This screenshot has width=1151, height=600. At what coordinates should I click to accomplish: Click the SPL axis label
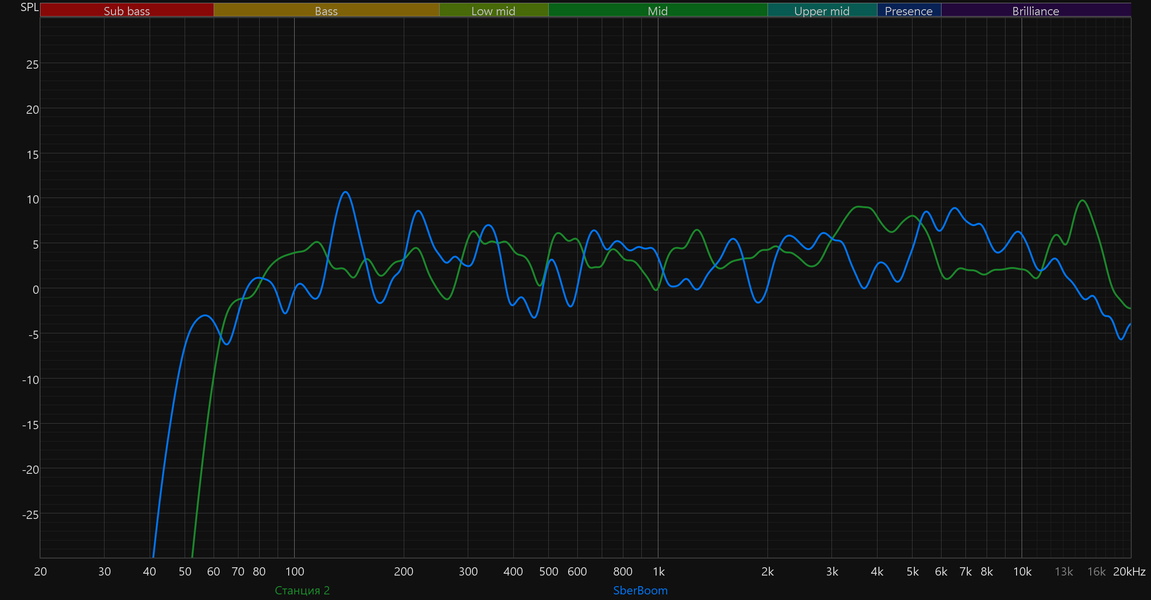(x=29, y=7)
